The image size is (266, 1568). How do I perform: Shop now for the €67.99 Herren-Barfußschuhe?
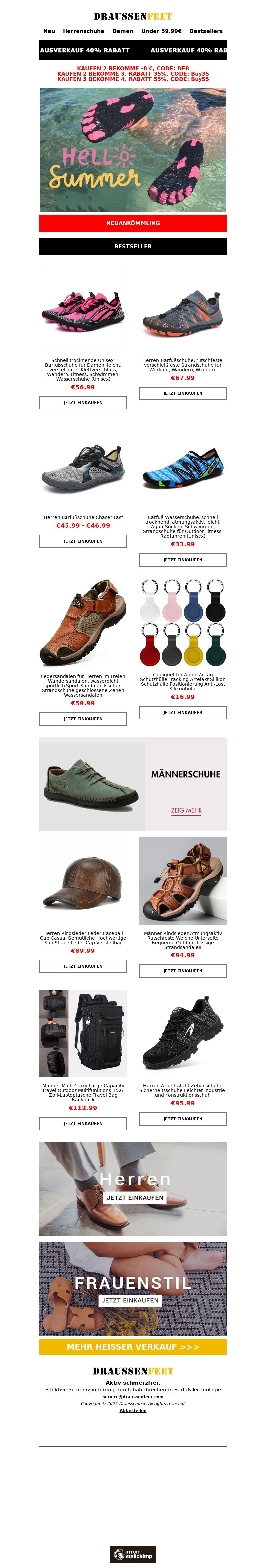click(183, 393)
